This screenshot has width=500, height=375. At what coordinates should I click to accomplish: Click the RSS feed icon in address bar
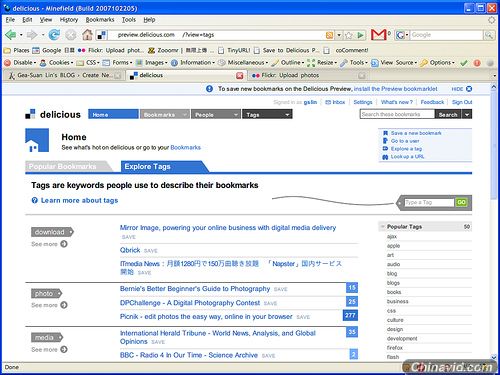[329, 35]
